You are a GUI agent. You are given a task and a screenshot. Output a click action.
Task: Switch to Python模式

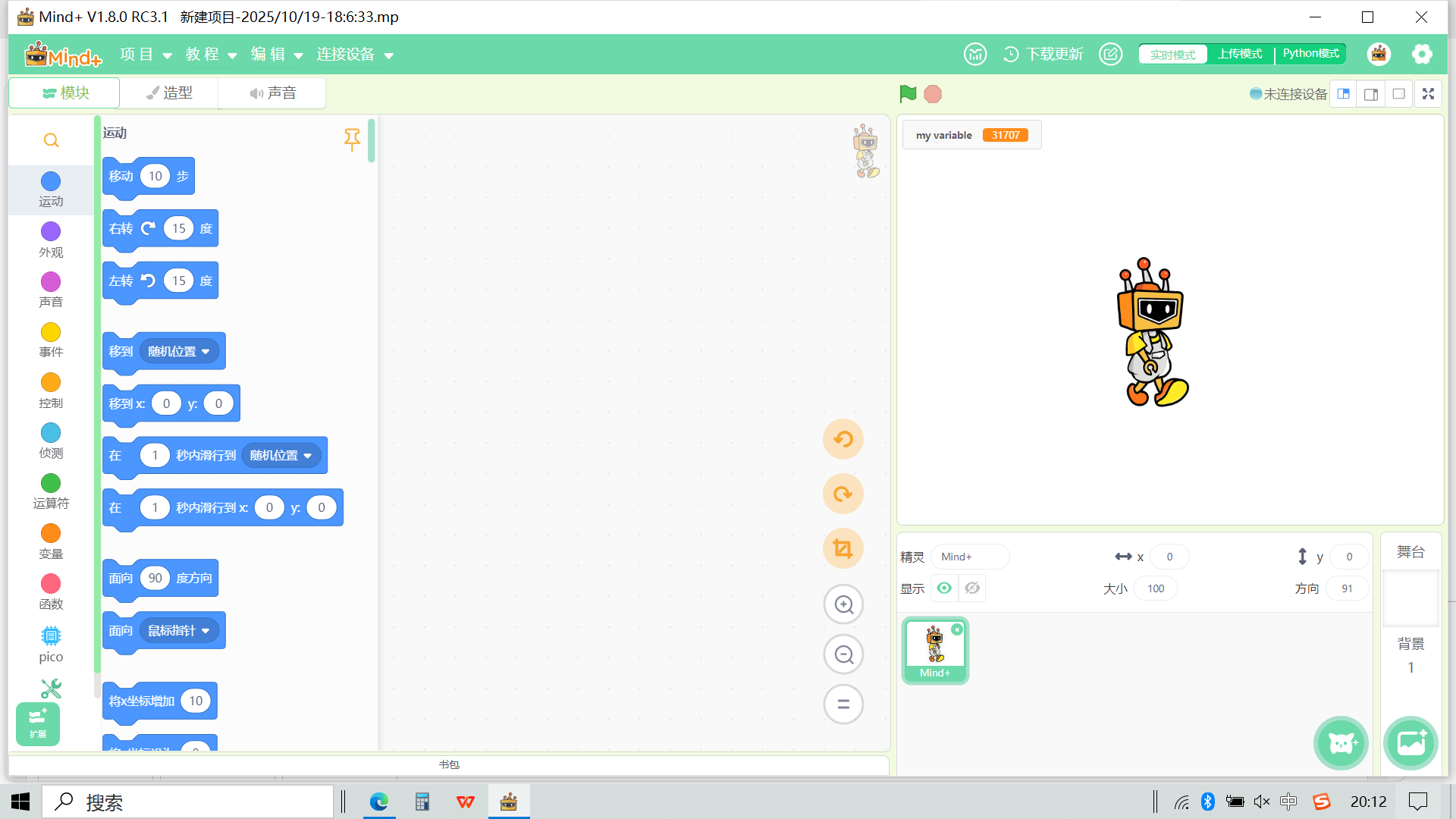pyautogui.click(x=1310, y=54)
